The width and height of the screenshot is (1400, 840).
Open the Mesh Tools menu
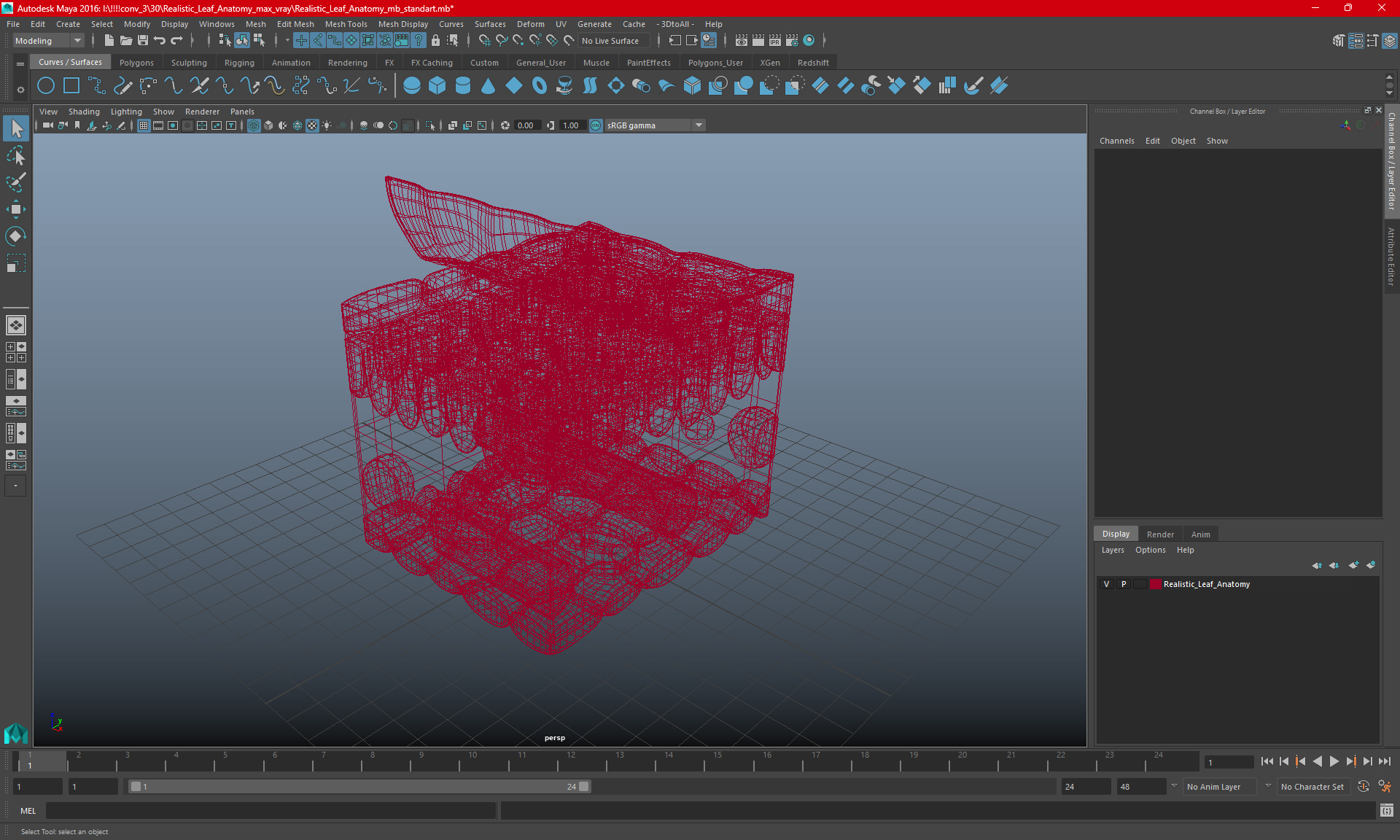click(x=346, y=24)
